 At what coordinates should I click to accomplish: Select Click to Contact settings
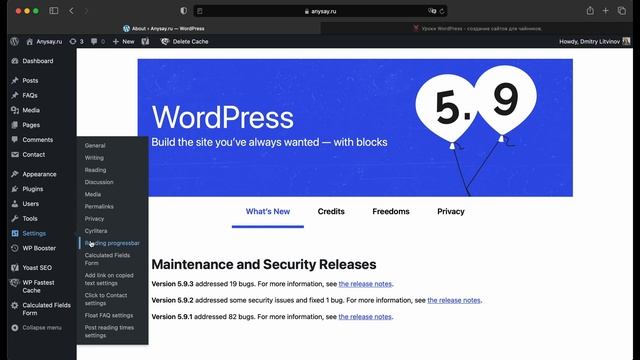106,299
